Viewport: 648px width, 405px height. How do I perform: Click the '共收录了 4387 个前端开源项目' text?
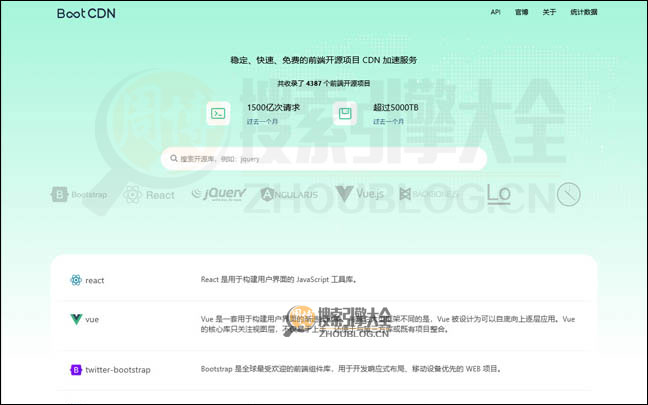(324, 83)
